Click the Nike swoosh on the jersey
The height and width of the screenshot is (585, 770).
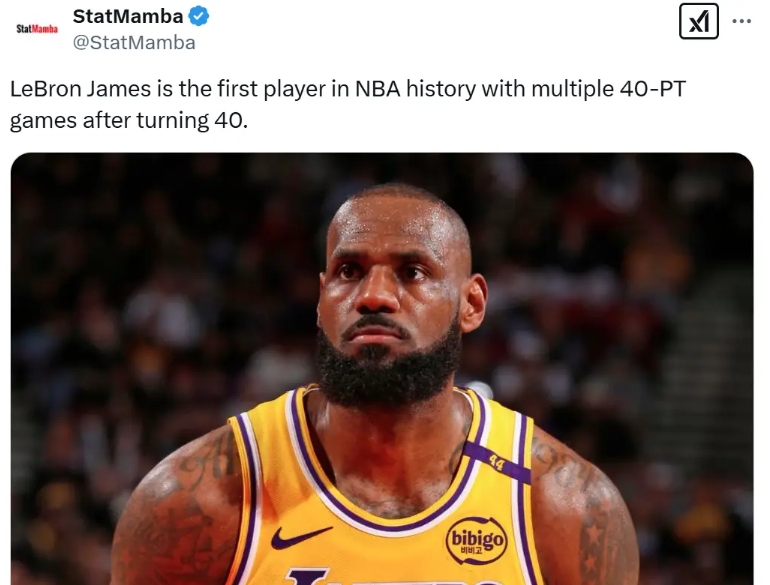click(x=300, y=536)
